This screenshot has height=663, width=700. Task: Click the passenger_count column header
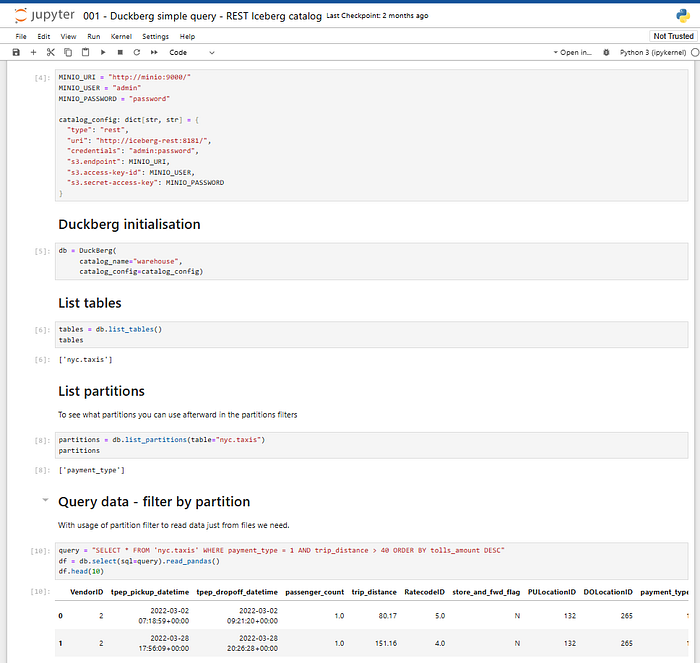point(315,592)
